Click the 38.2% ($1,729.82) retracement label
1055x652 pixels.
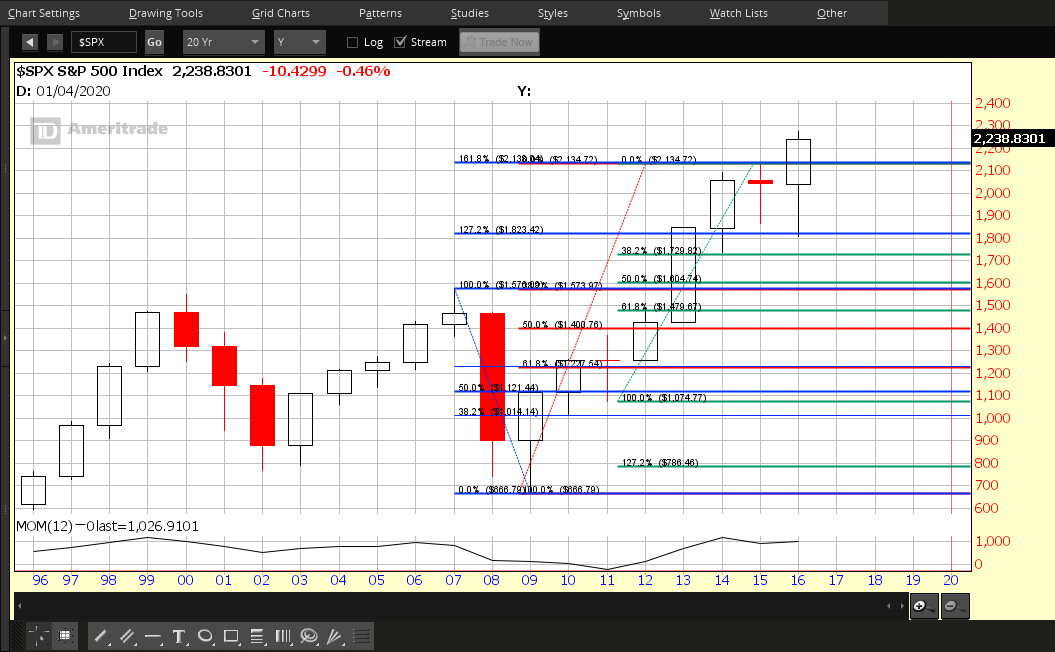click(x=661, y=250)
